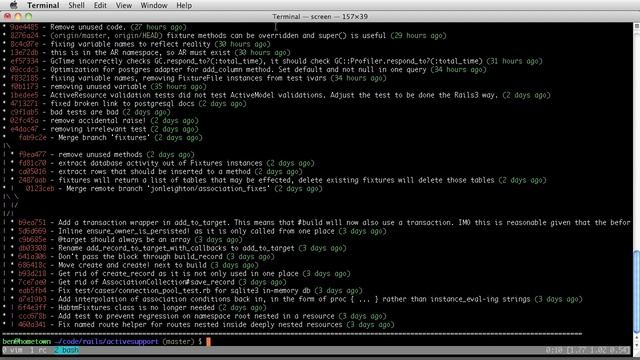Click 'remove unused methods' commit message
This screenshot has height=360, width=640.
pyautogui.click(x=100, y=155)
